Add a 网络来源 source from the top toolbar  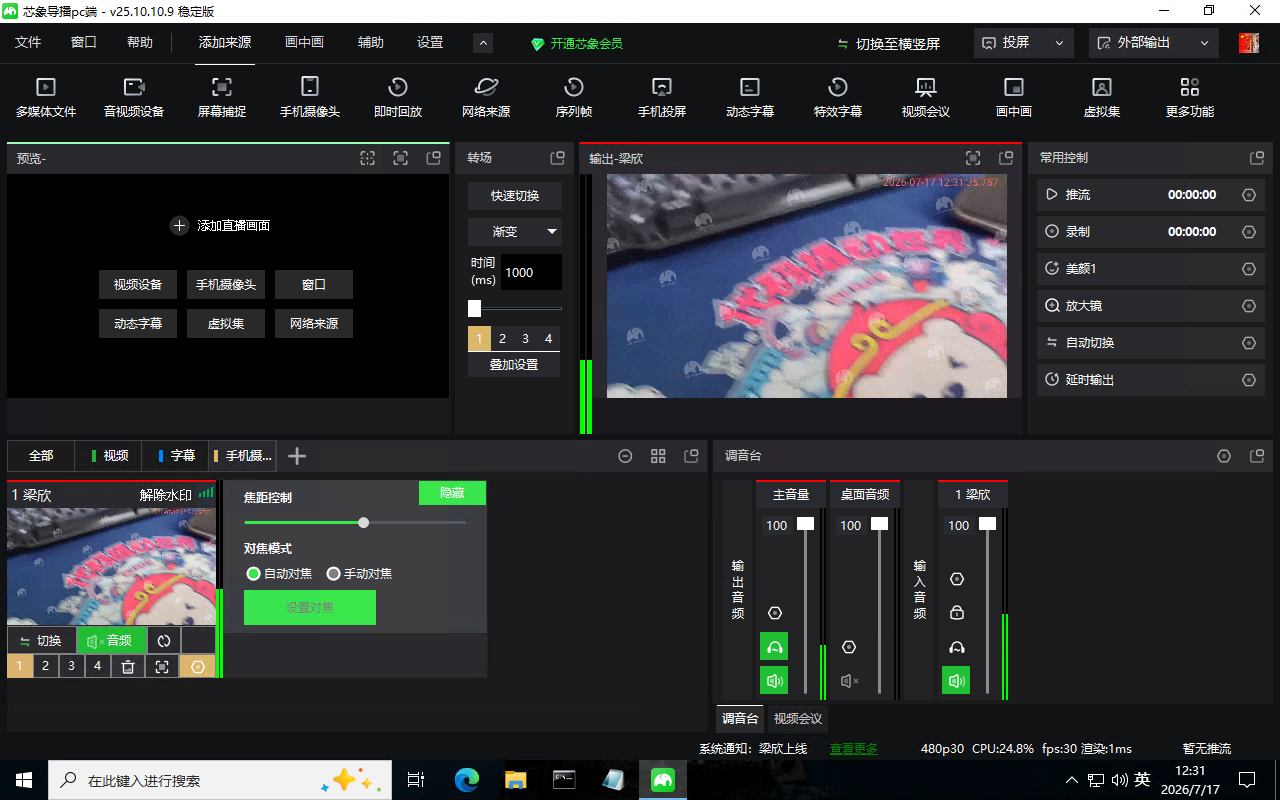tap(486, 97)
